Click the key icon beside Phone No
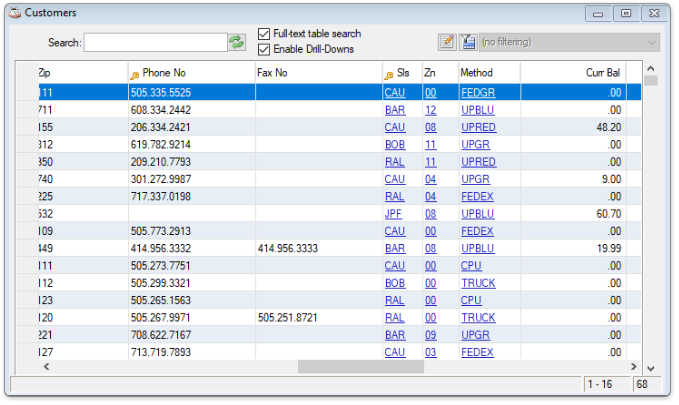Viewport: 679px width, 405px height. point(135,74)
